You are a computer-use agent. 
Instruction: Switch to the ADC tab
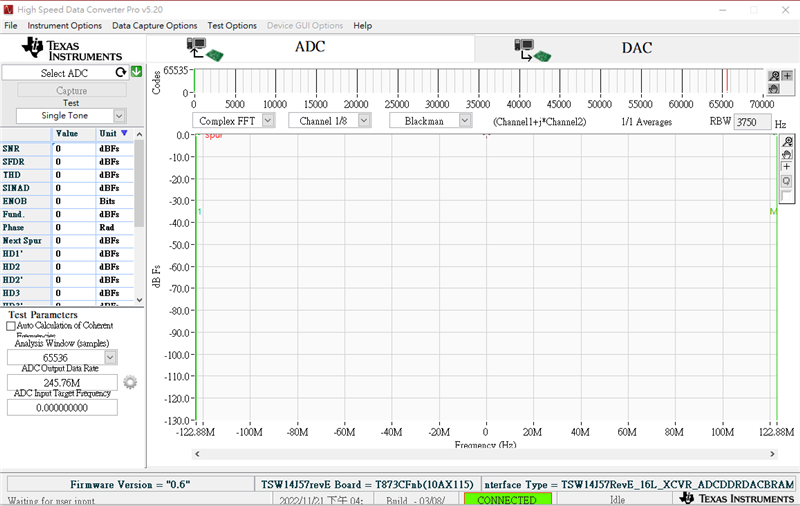point(310,48)
